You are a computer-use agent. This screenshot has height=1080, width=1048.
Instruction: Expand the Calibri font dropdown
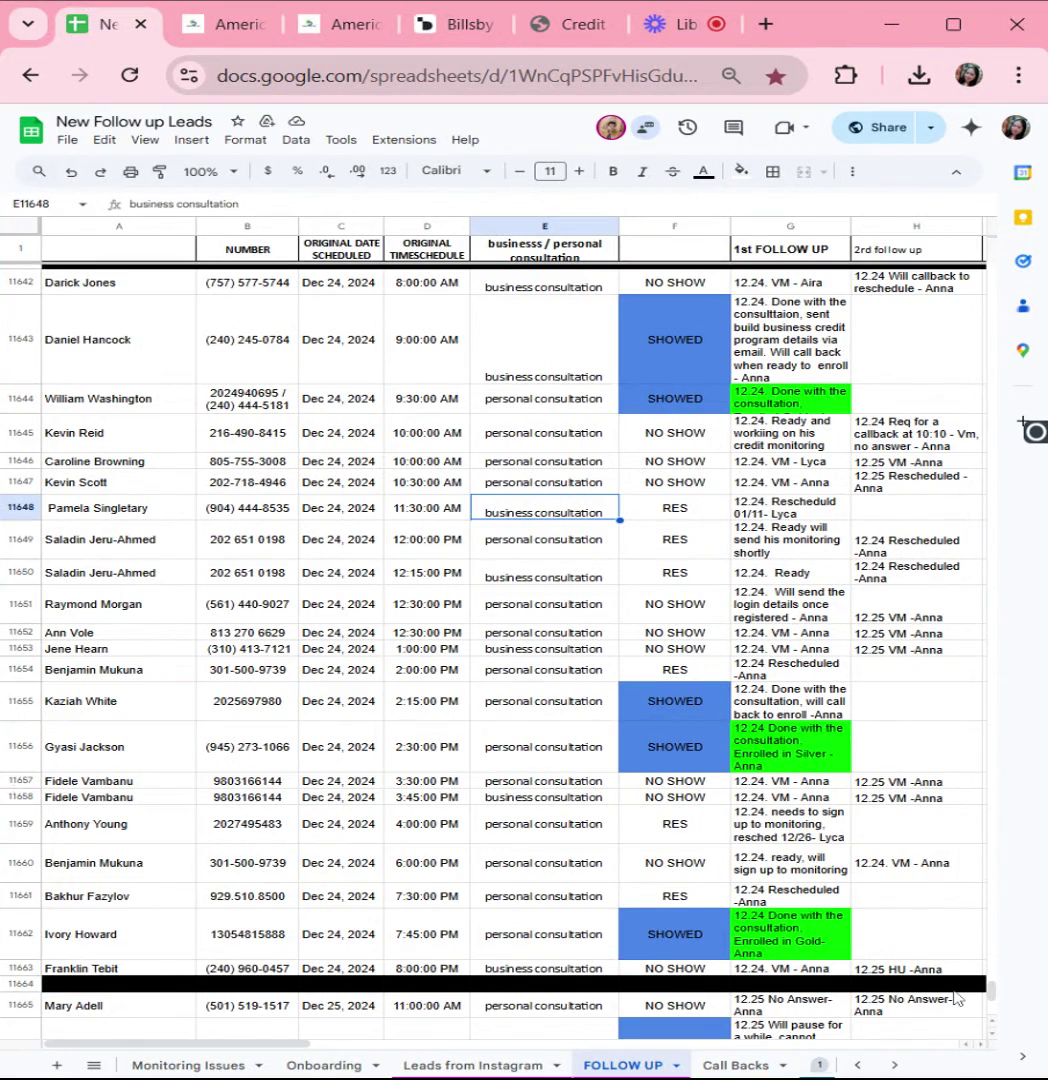456,170
